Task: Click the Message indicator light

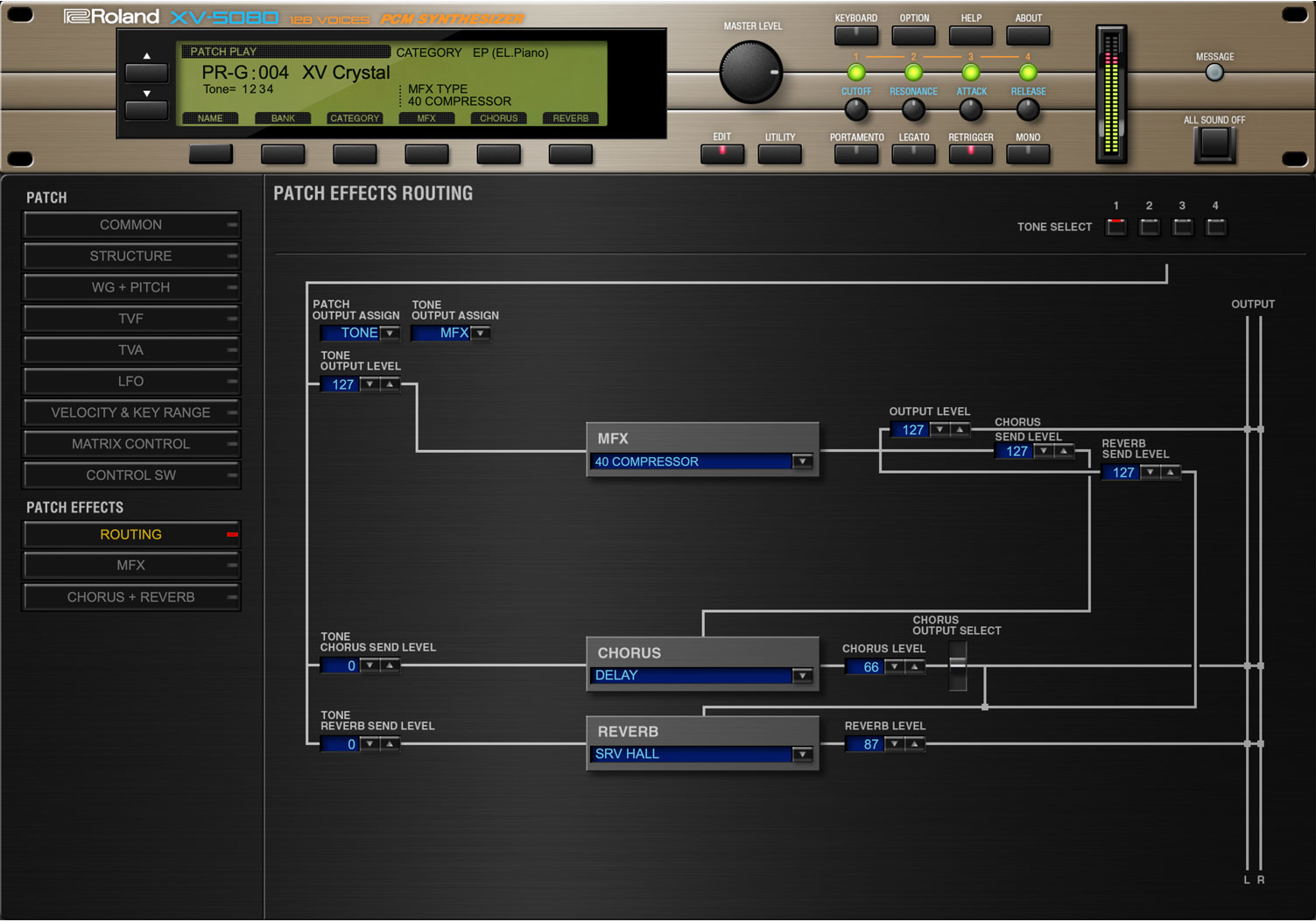Action: pyautogui.click(x=1214, y=74)
